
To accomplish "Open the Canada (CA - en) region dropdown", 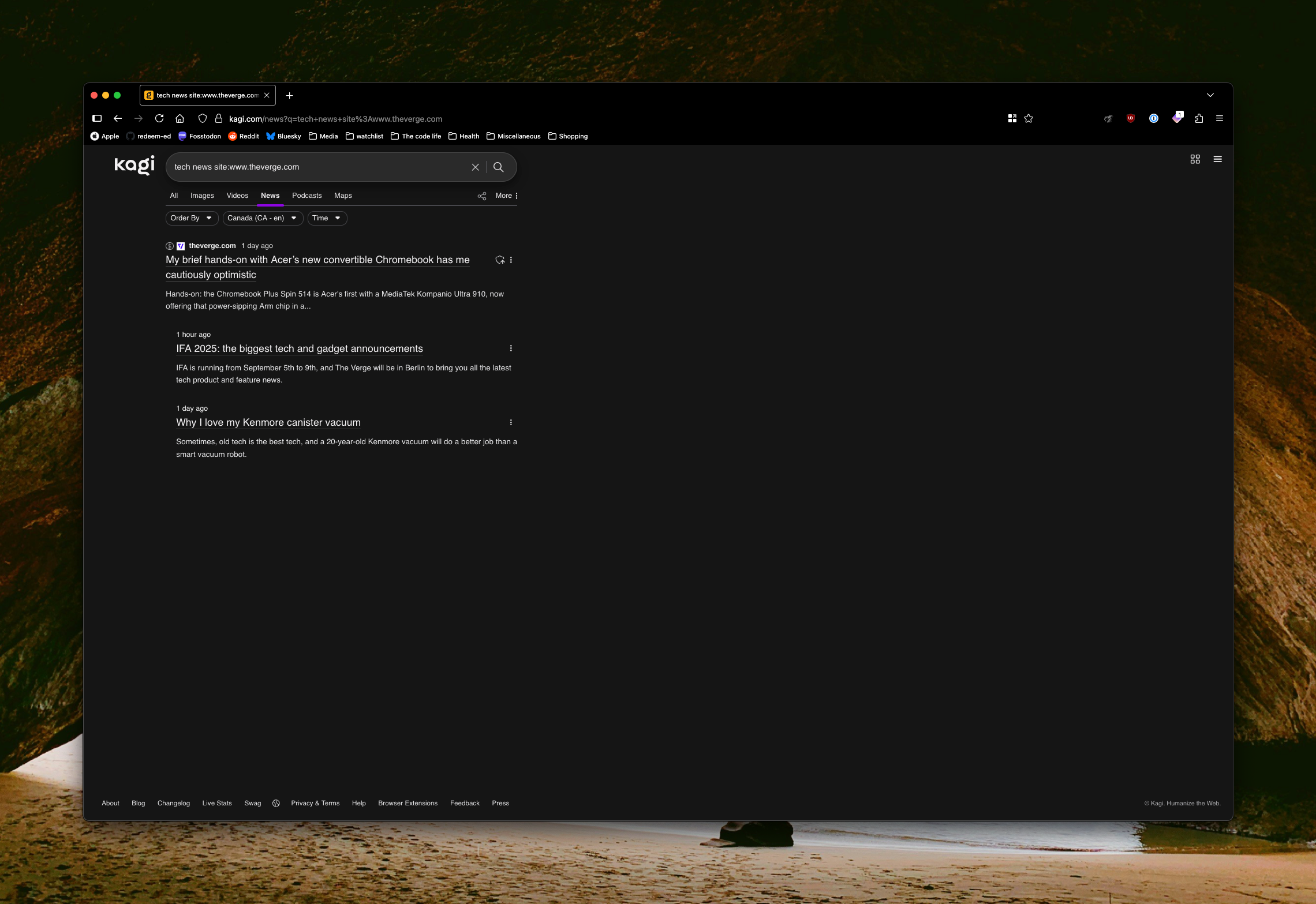I will pos(262,218).
